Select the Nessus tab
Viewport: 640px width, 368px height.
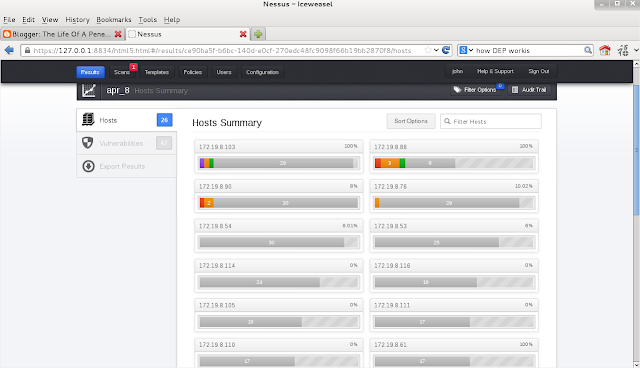187,34
